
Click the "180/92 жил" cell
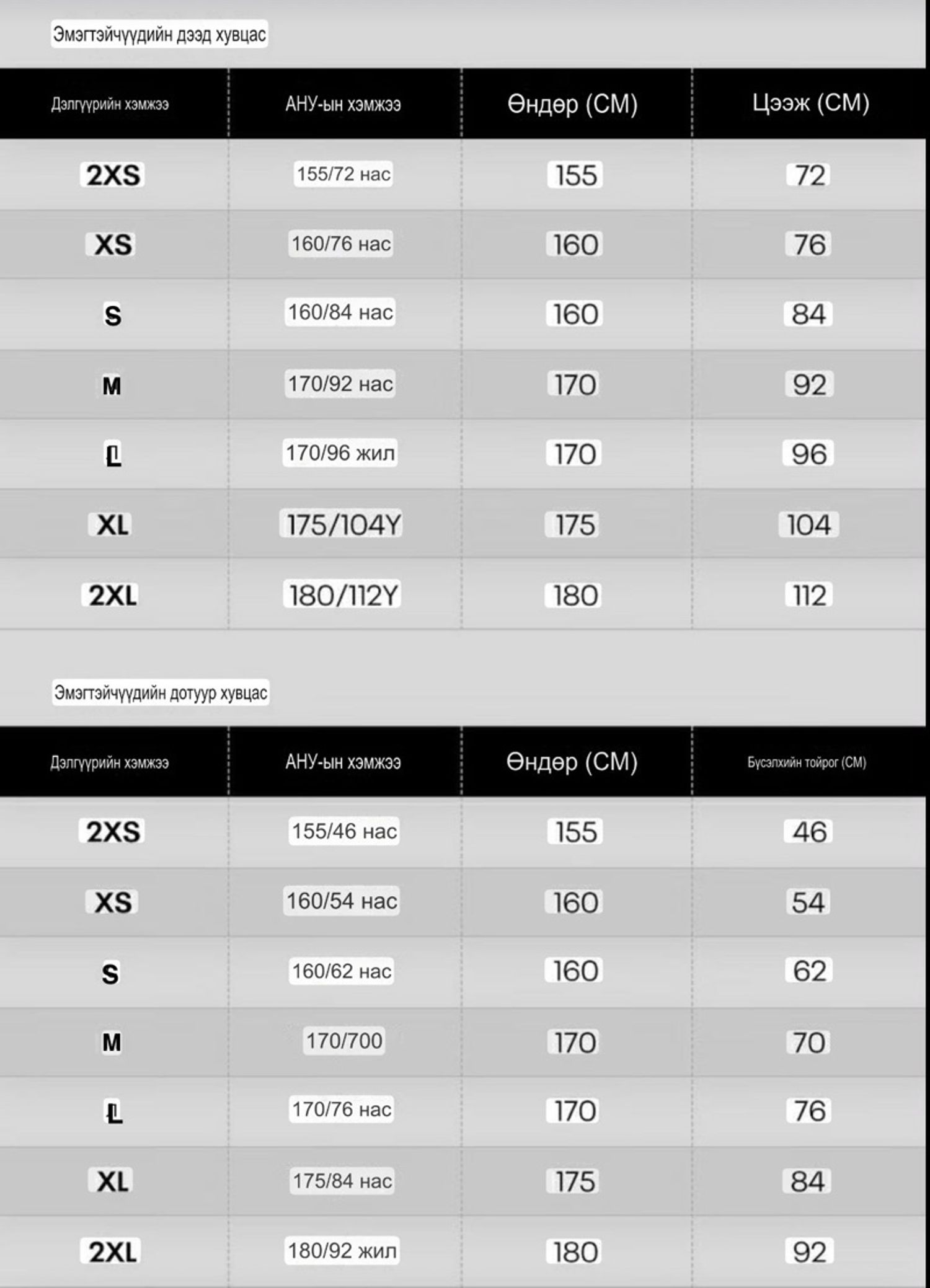342,1251
